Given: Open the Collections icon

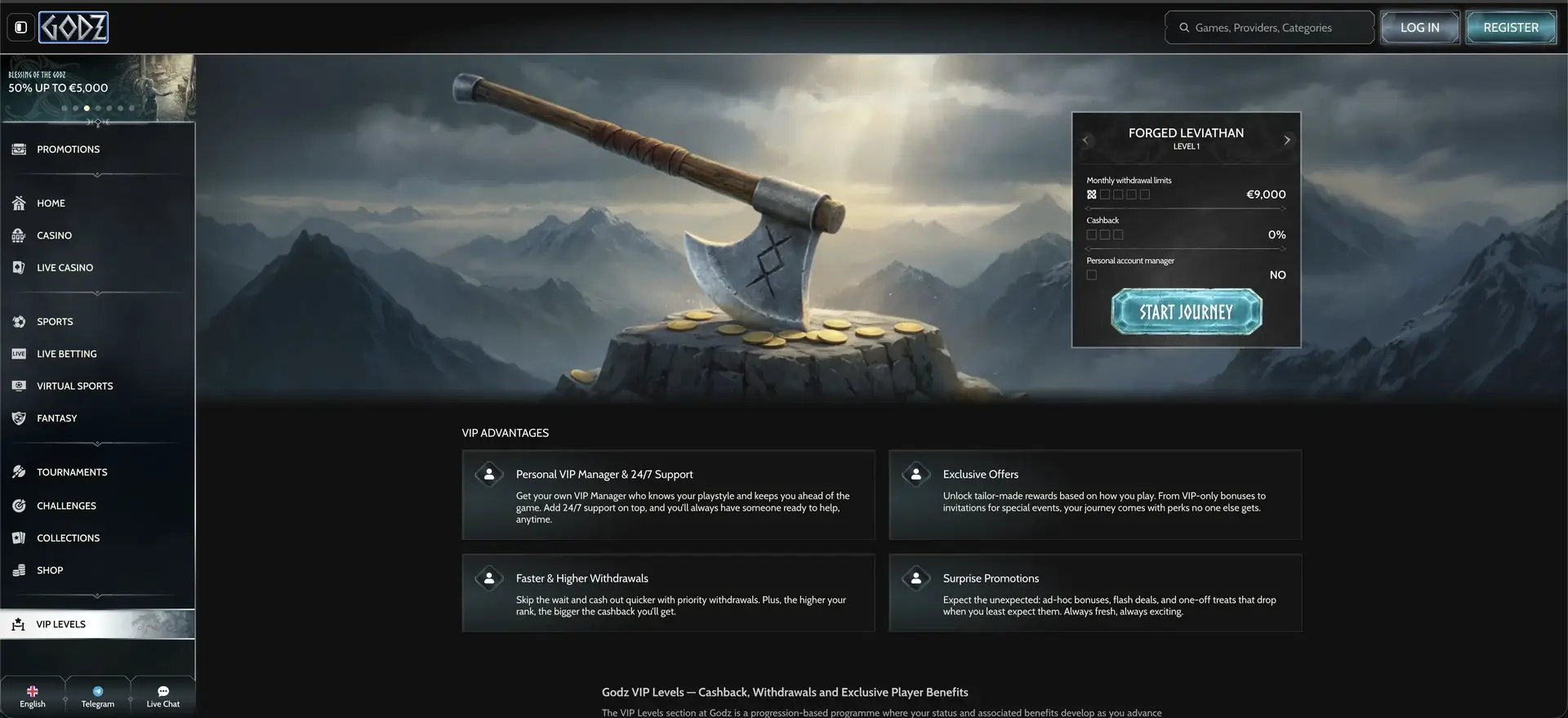Looking at the screenshot, I should pos(19,538).
